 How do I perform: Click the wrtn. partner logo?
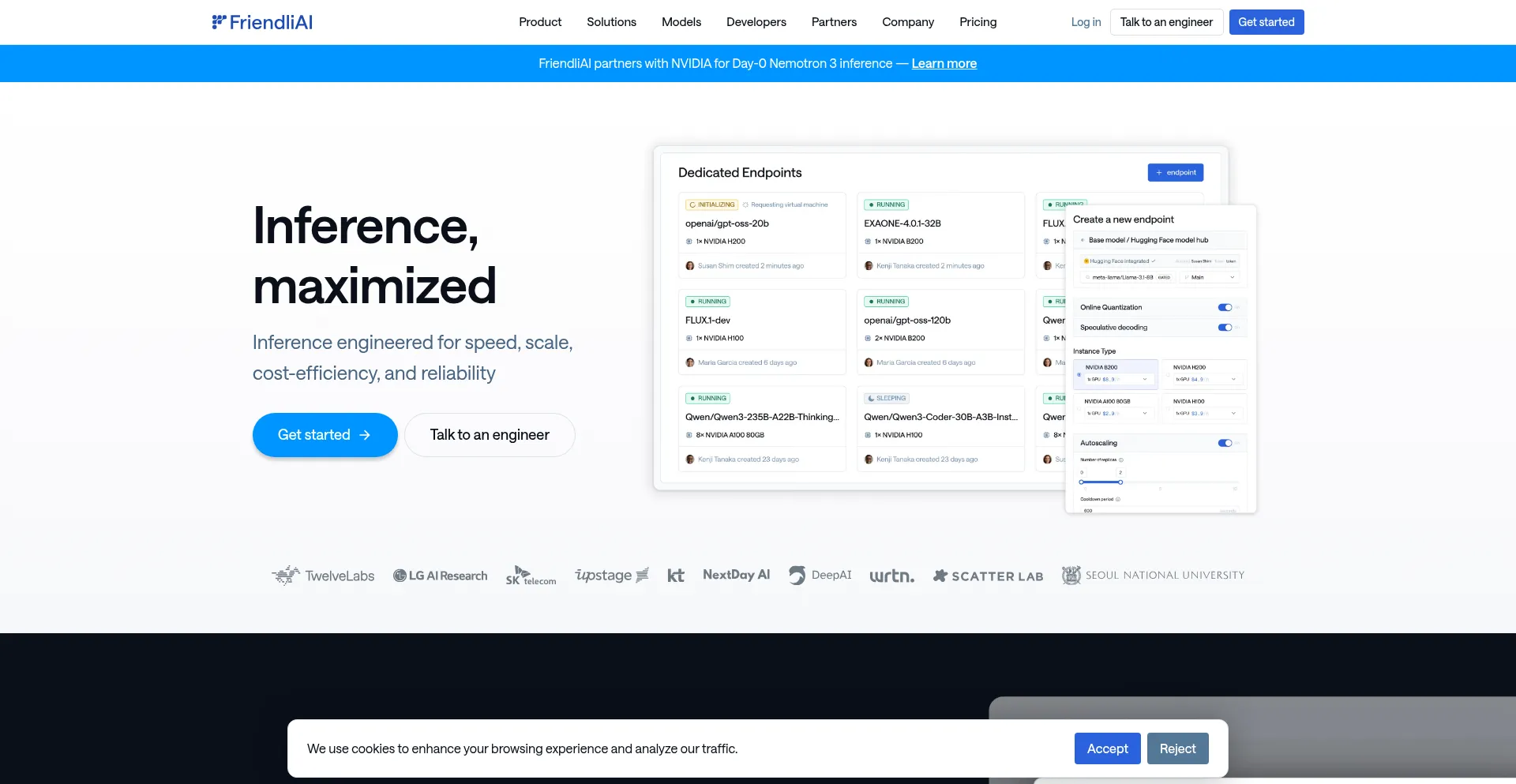(891, 576)
